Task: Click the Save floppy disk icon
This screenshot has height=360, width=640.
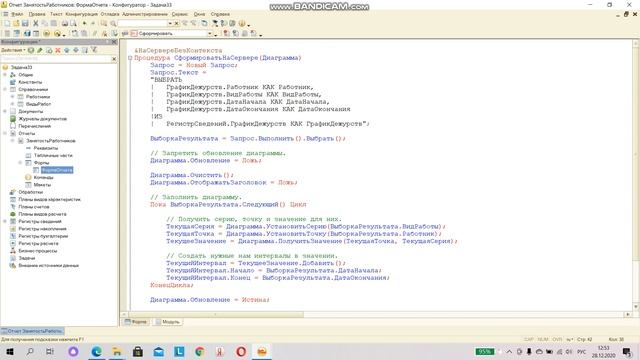Action: tap(25, 24)
